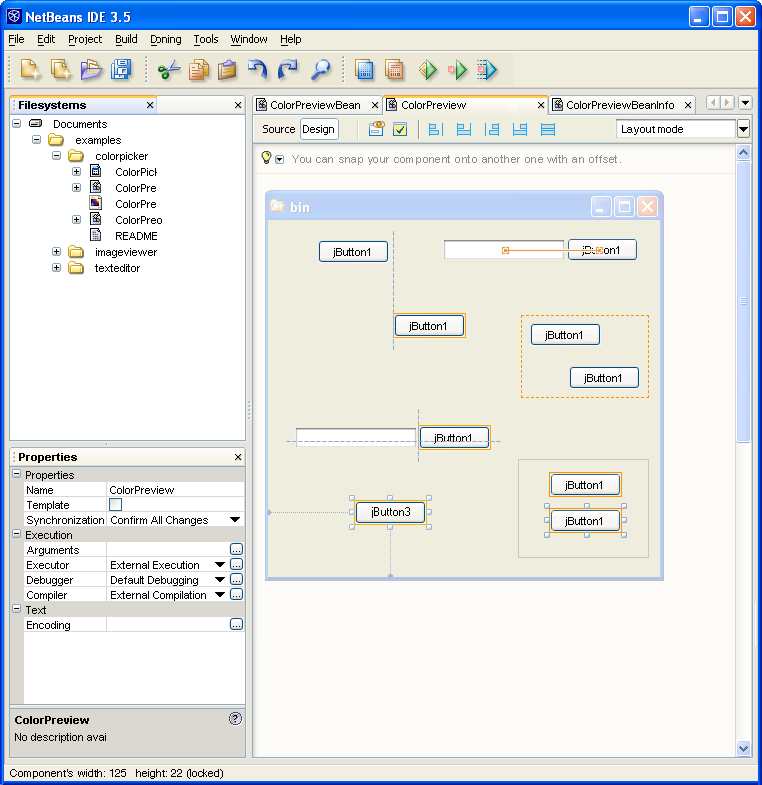Open the Project menu
This screenshot has height=785, width=762.
[x=85, y=39]
